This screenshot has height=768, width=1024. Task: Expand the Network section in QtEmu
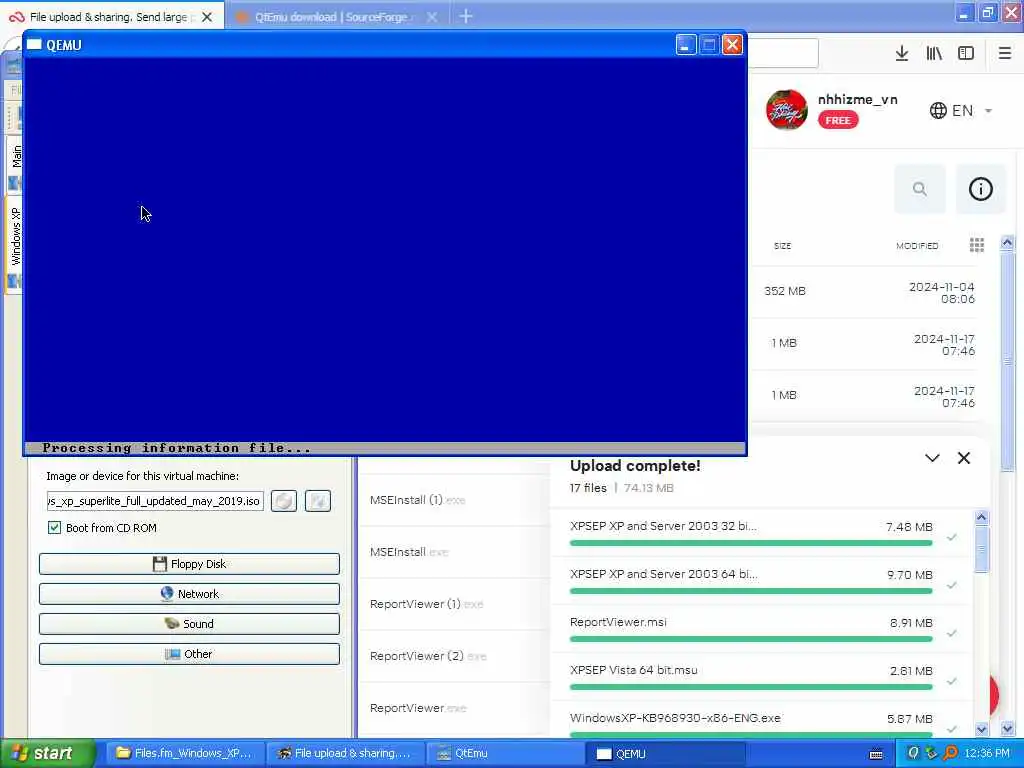coord(189,594)
